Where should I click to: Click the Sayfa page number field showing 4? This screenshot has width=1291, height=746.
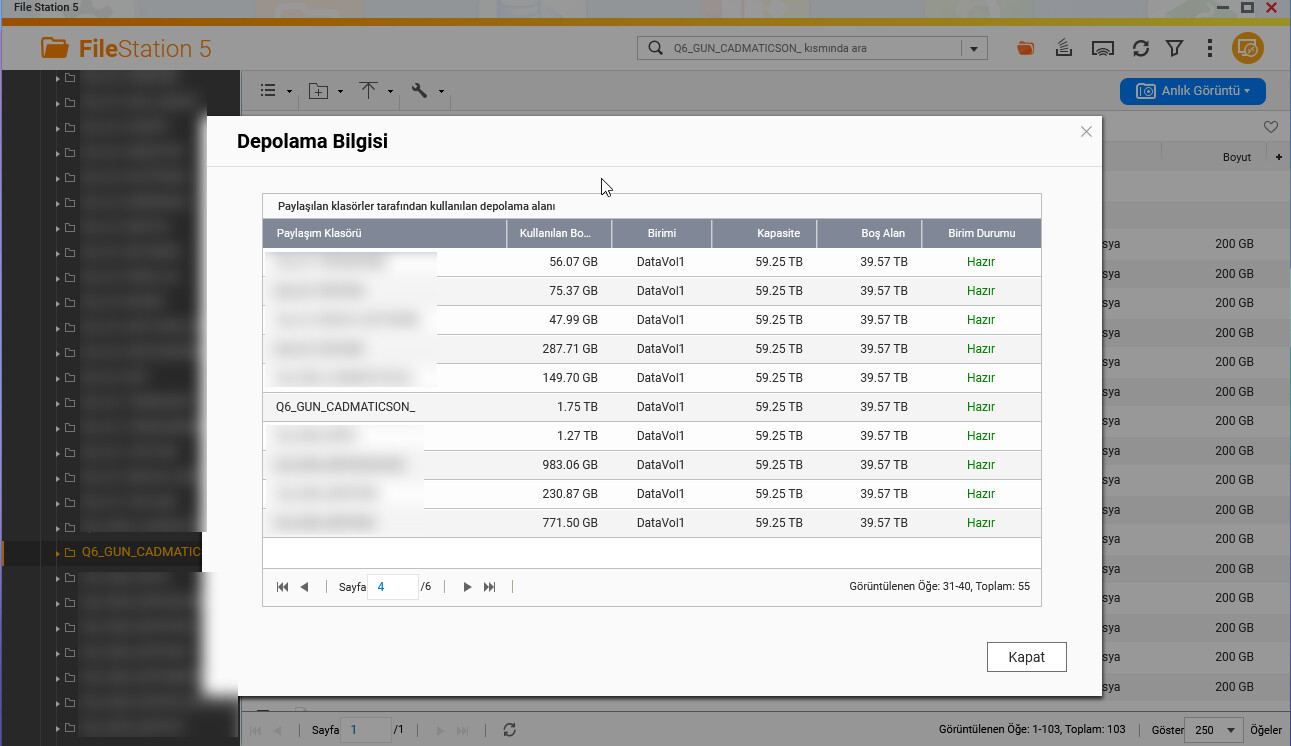392,587
